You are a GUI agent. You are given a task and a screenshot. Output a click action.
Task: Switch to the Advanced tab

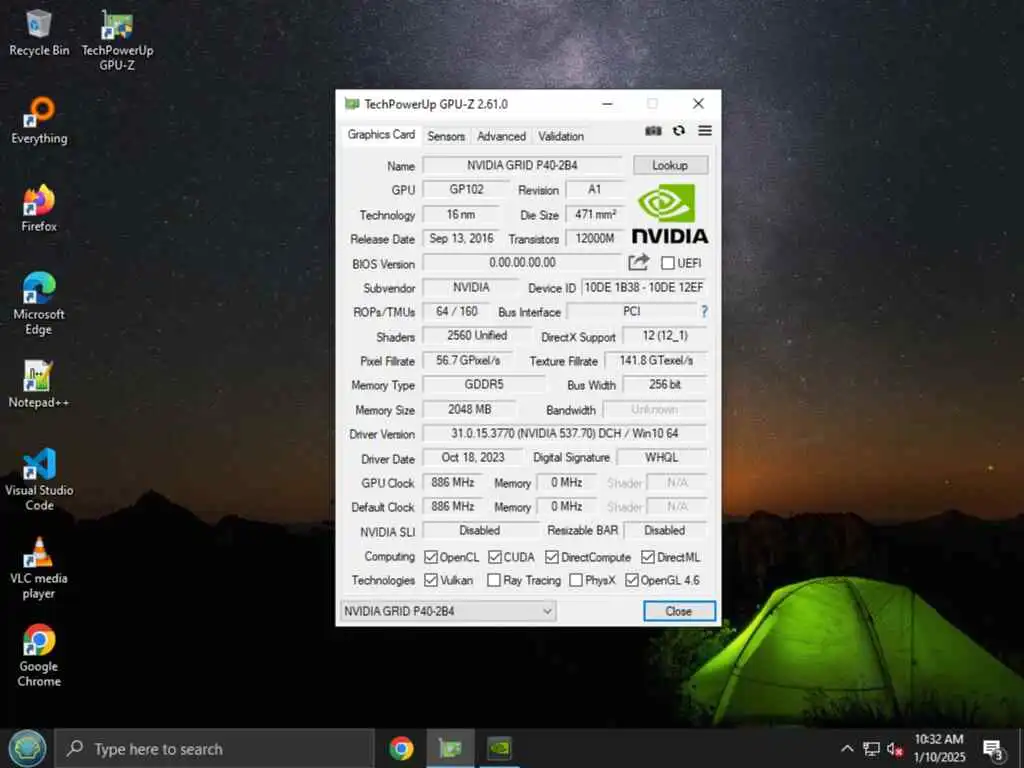[x=501, y=136]
